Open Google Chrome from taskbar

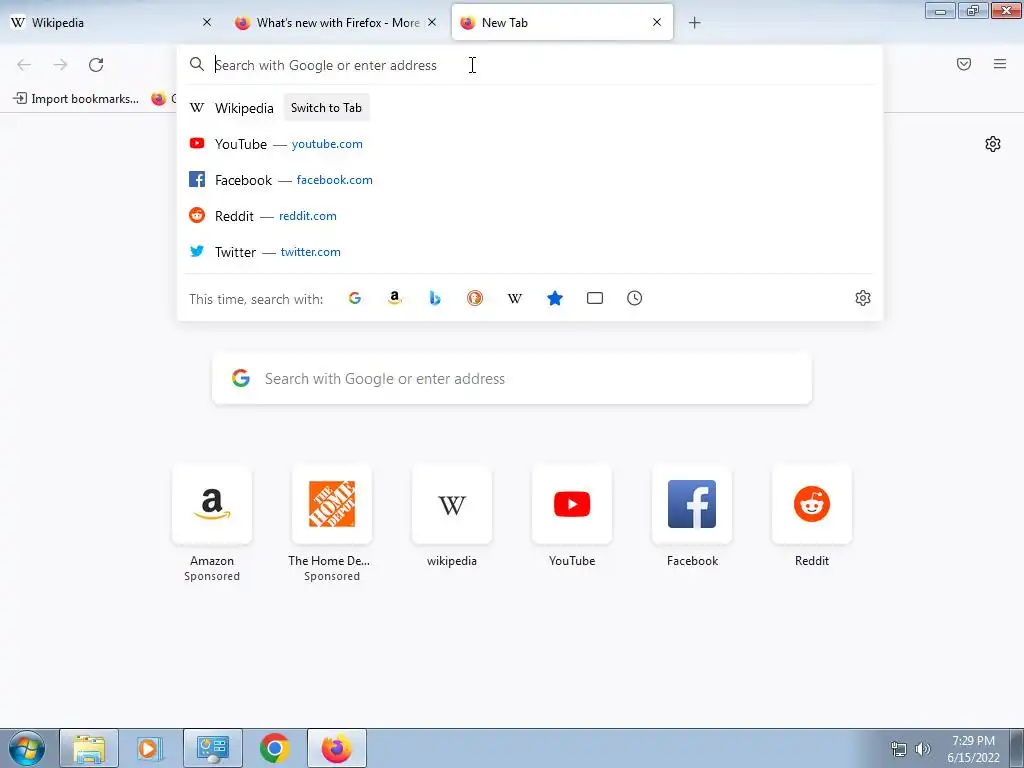click(274, 748)
